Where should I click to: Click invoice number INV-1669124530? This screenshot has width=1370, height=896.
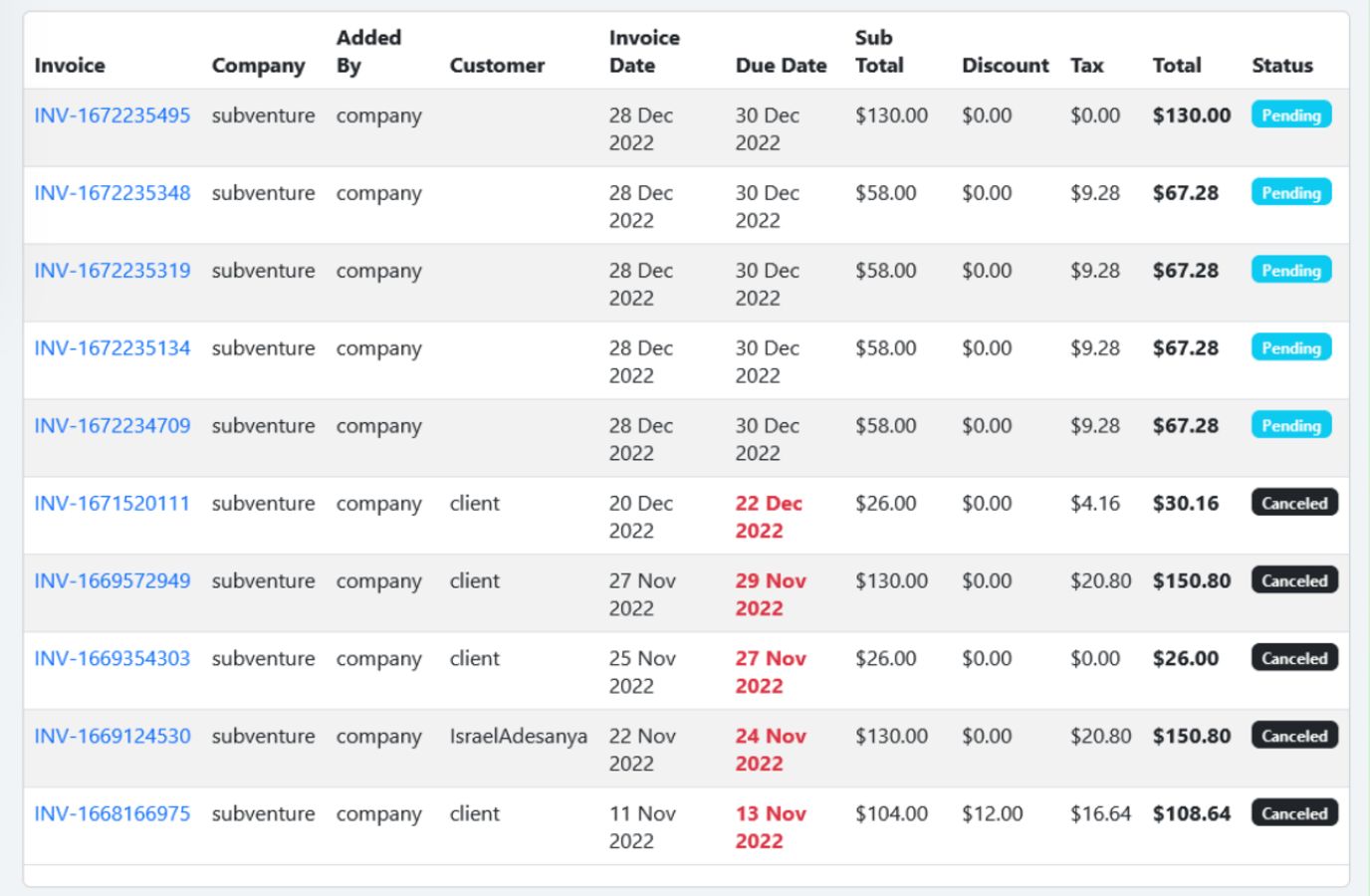112,737
